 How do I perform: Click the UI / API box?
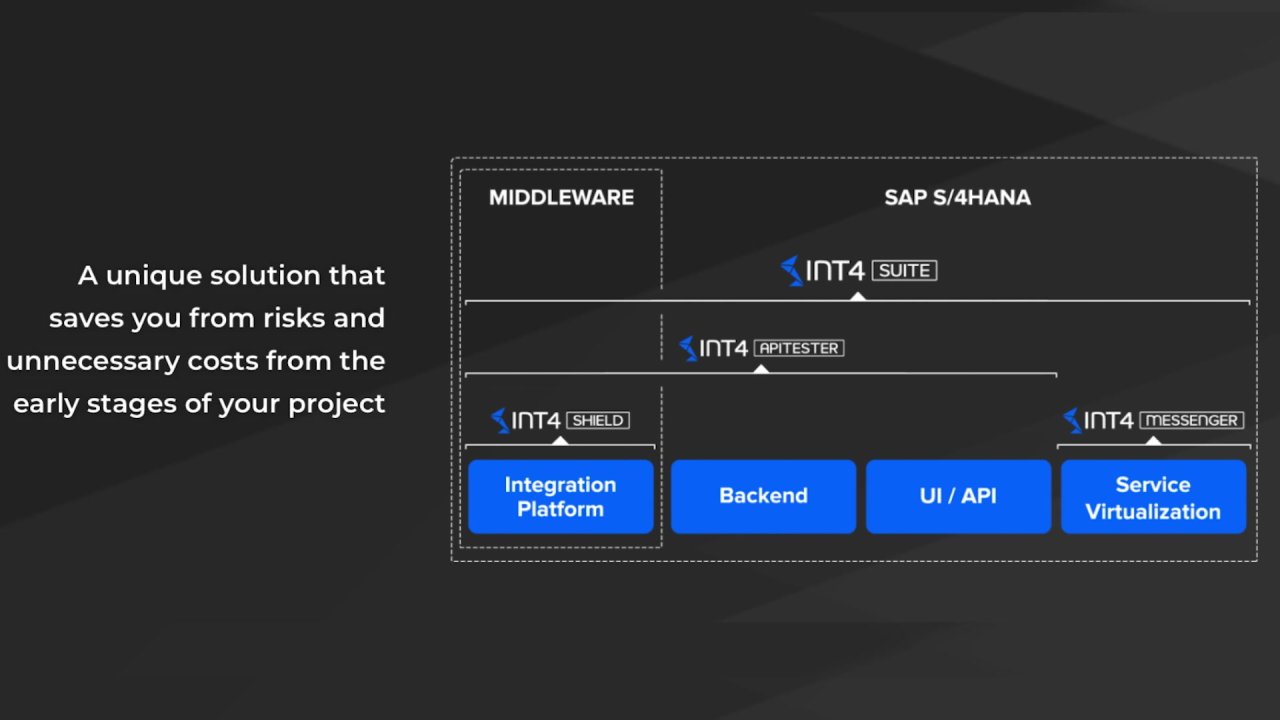click(x=958, y=496)
